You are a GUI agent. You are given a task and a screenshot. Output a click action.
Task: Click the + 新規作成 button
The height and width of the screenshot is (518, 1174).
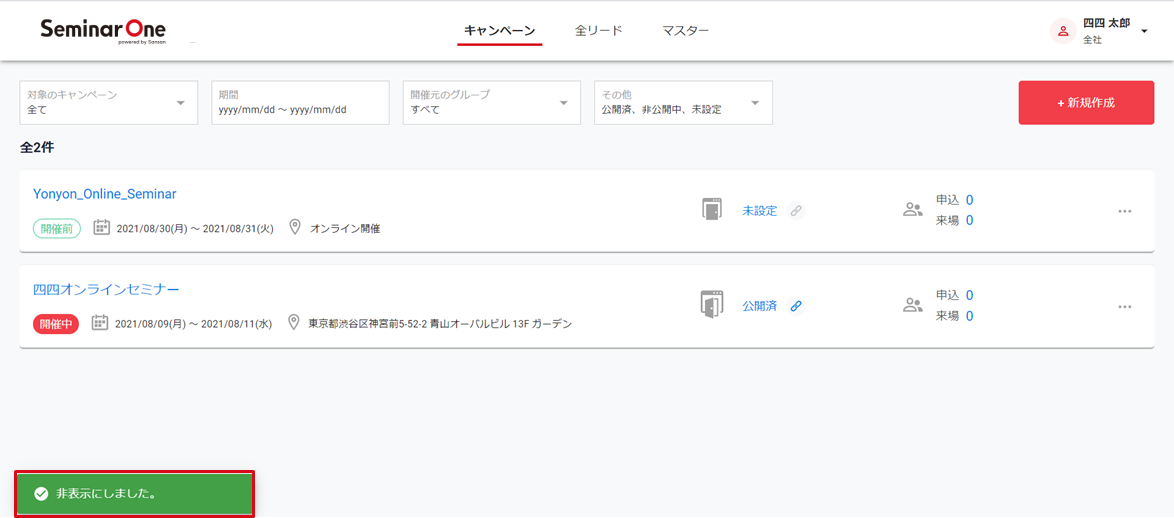(x=1086, y=103)
